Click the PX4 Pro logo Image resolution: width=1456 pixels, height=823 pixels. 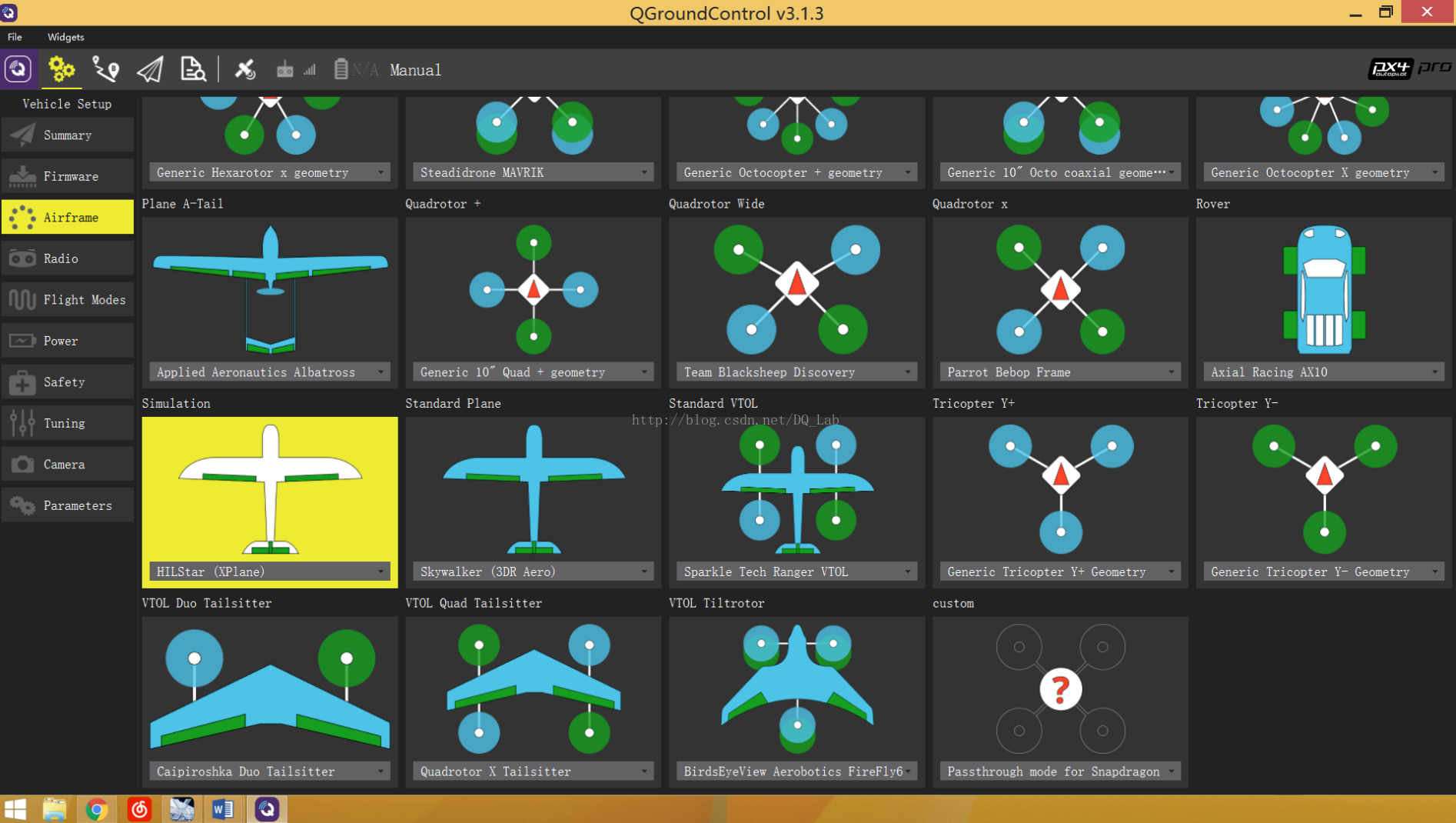point(1410,68)
